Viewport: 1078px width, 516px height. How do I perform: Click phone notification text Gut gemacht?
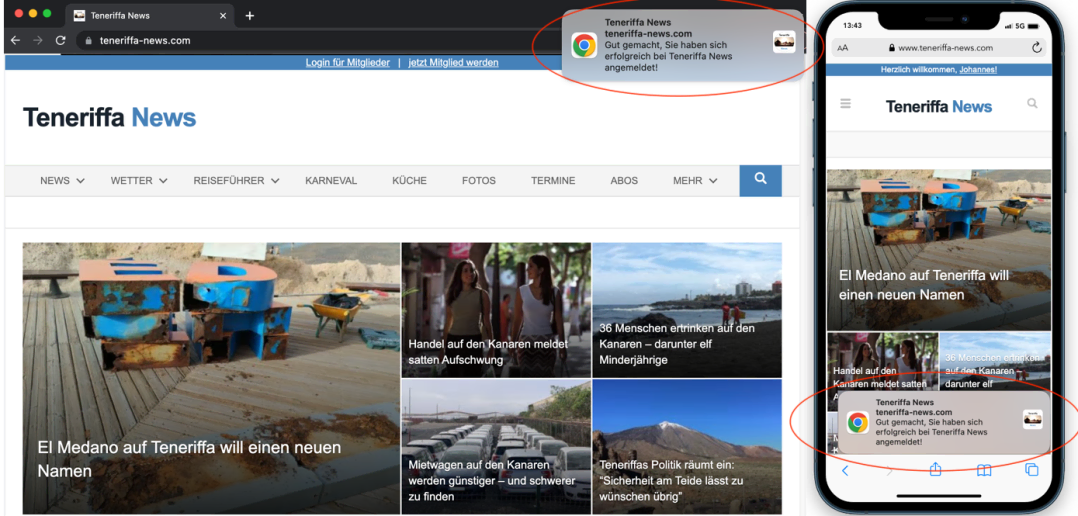(932, 432)
